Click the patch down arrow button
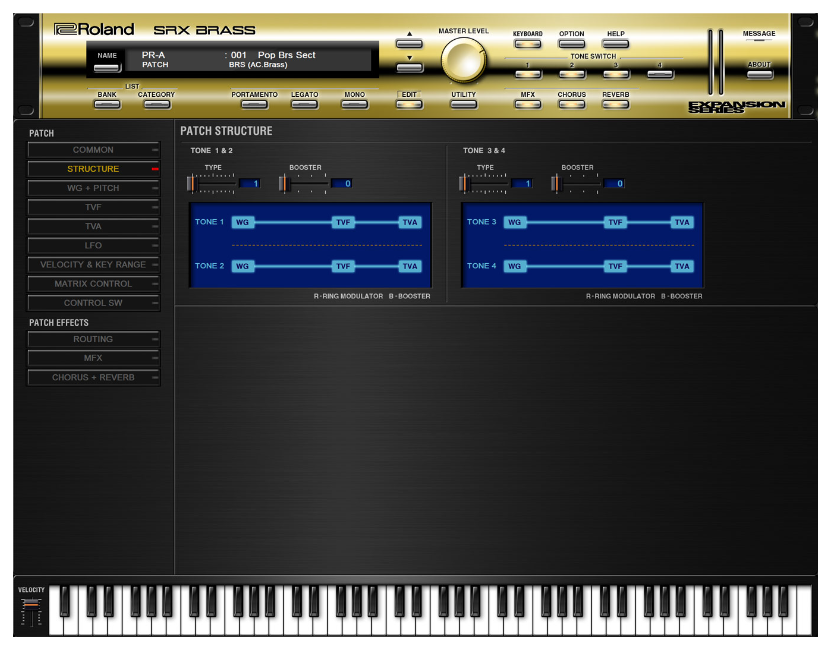Screen dimensions: 826x645 [409, 67]
